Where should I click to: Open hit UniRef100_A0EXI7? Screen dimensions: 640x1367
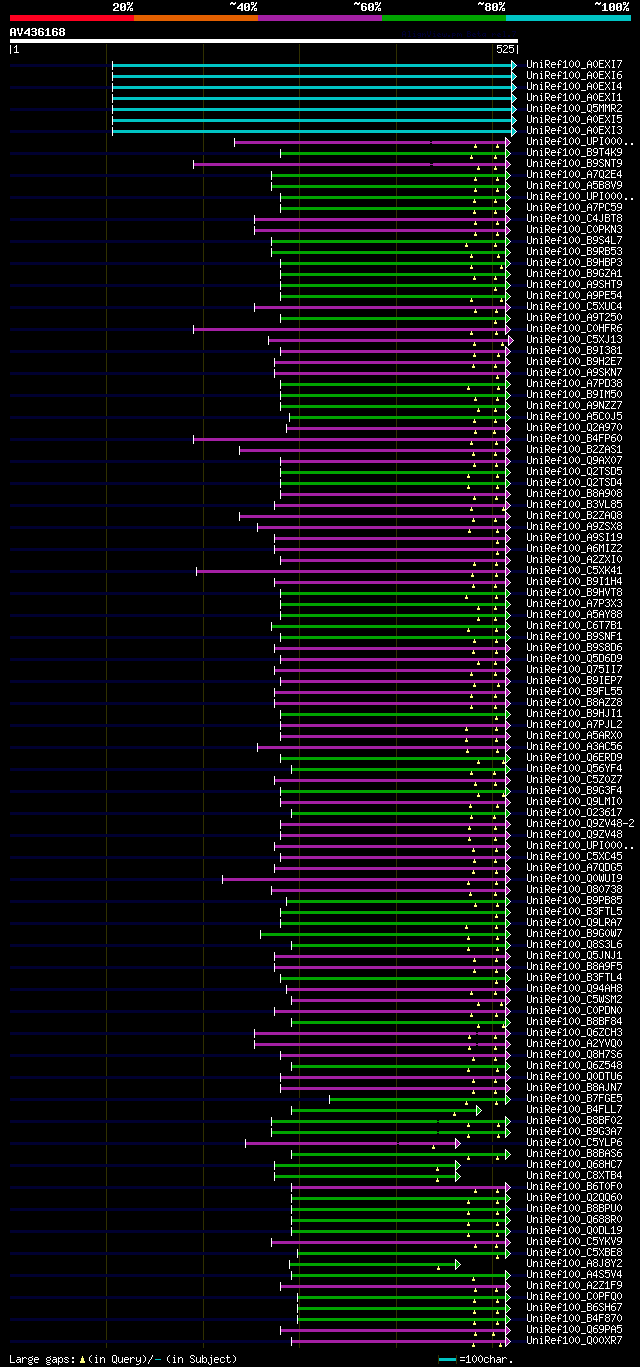click(574, 64)
